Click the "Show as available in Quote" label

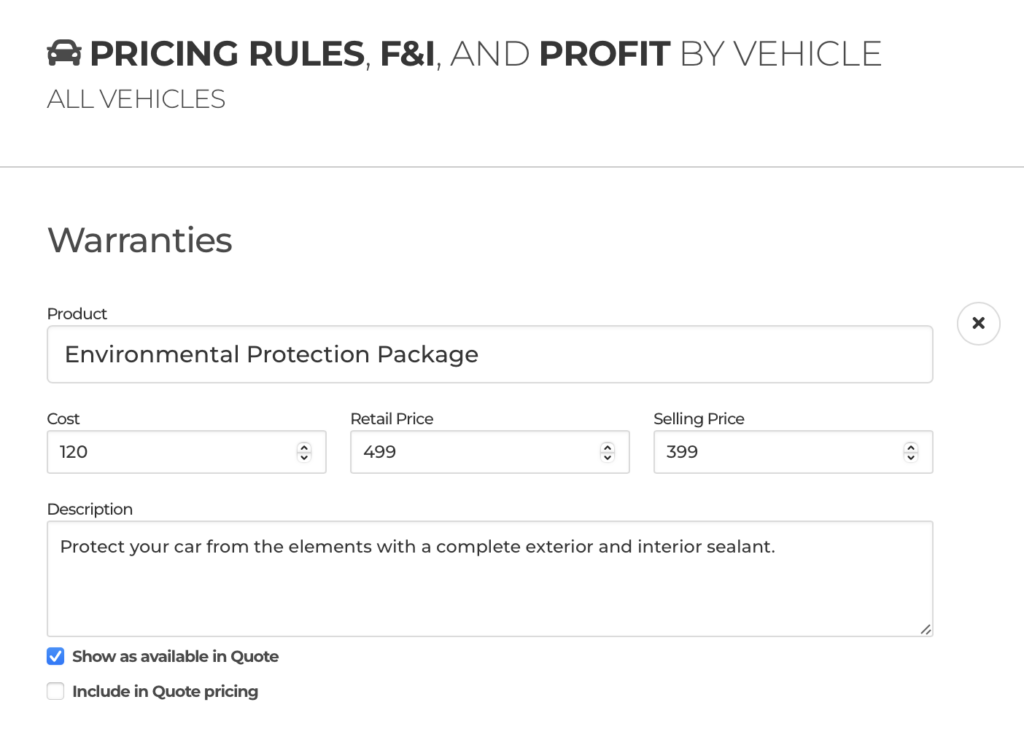coord(175,657)
